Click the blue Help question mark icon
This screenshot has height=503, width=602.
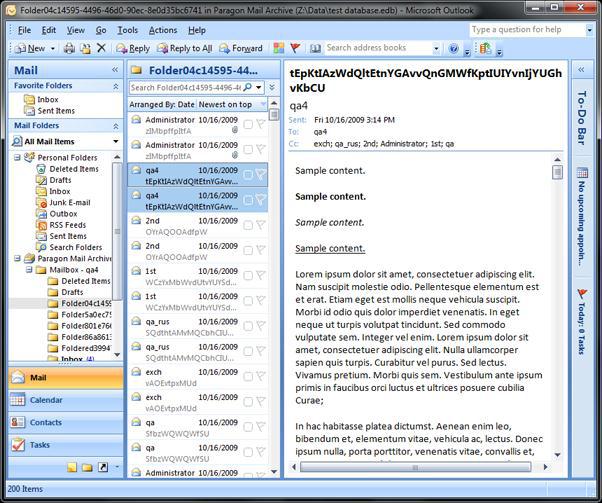(453, 48)
